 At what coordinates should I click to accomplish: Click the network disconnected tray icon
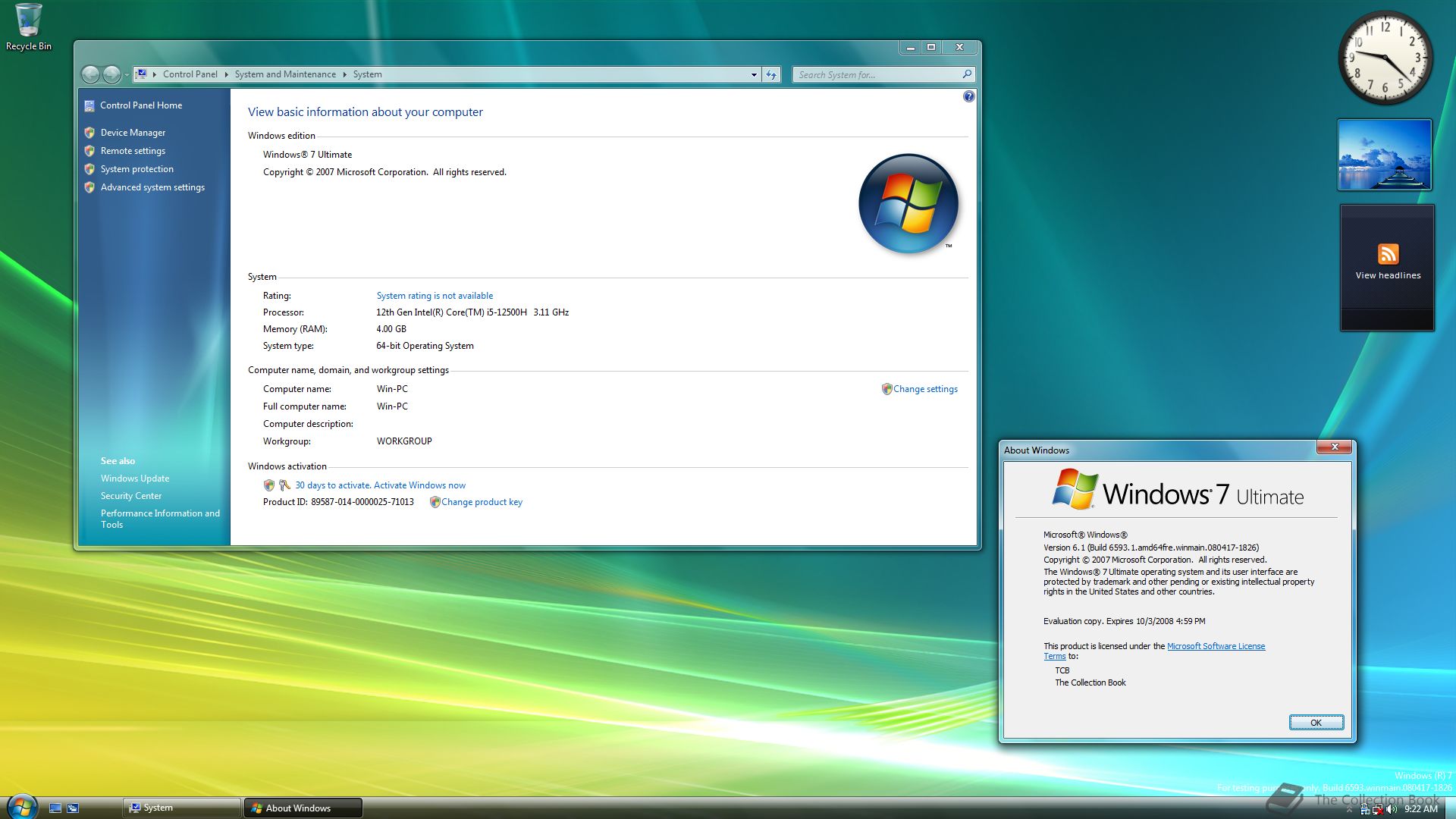[x=1376, y=809]
